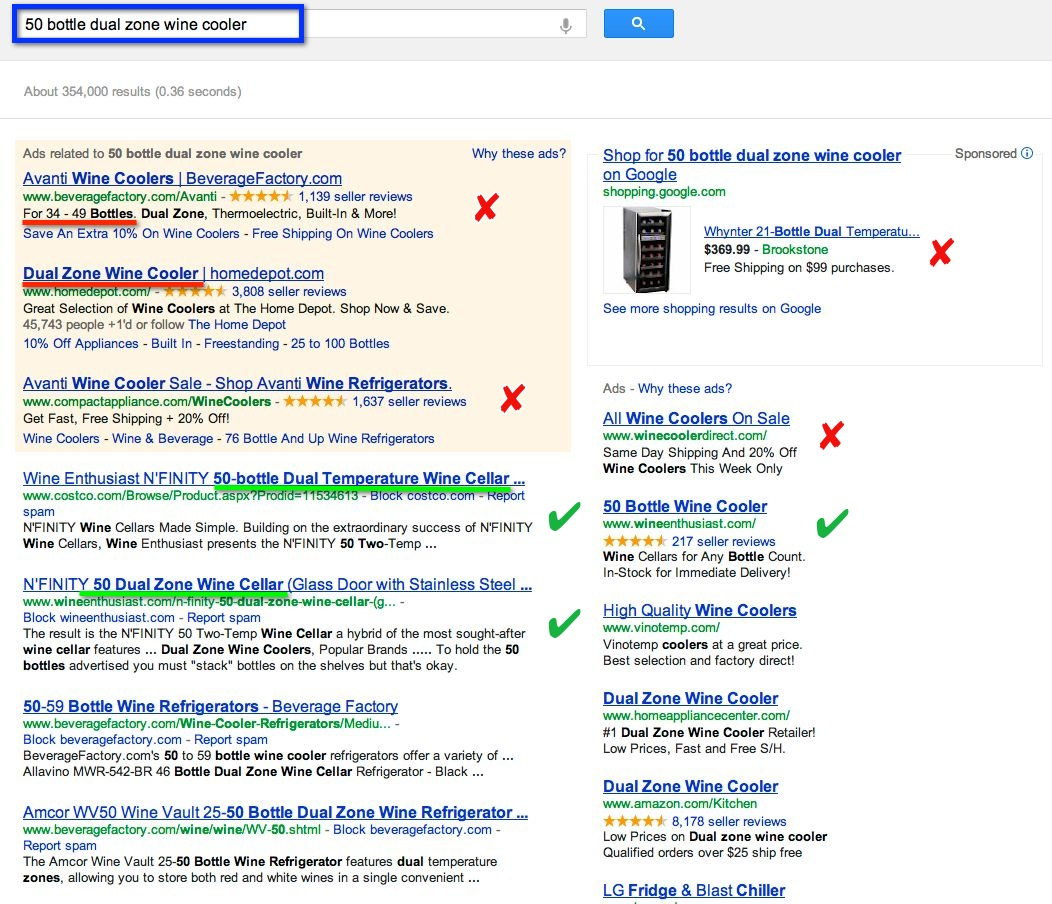Click the 8,178 seller reviews link
The image size is (1052, 904).
pos(729,821)
